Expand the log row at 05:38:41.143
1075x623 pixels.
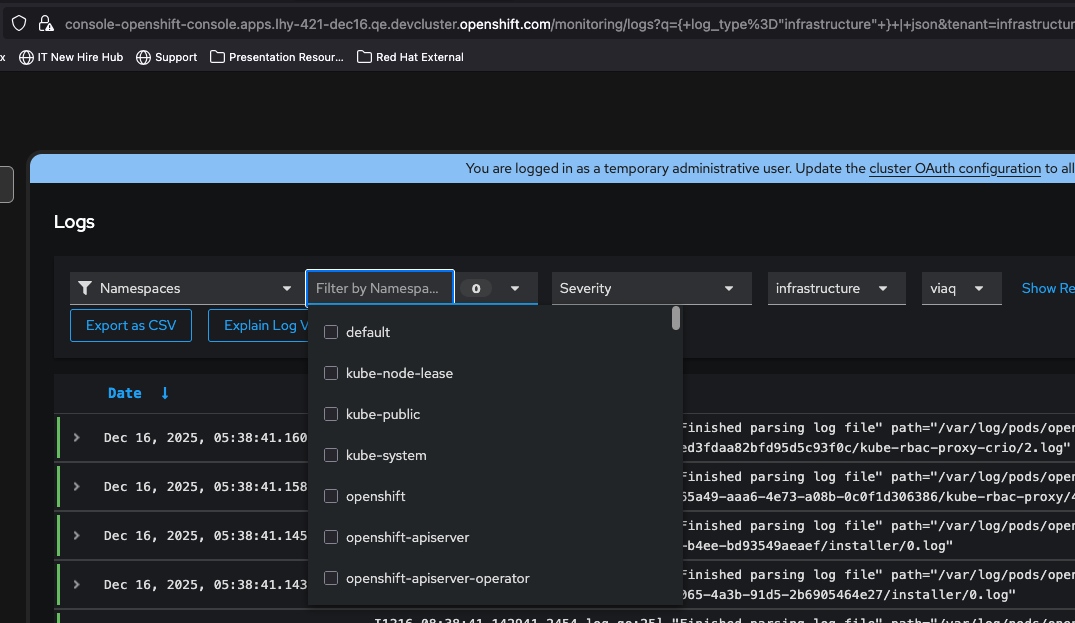pos(77,585)
